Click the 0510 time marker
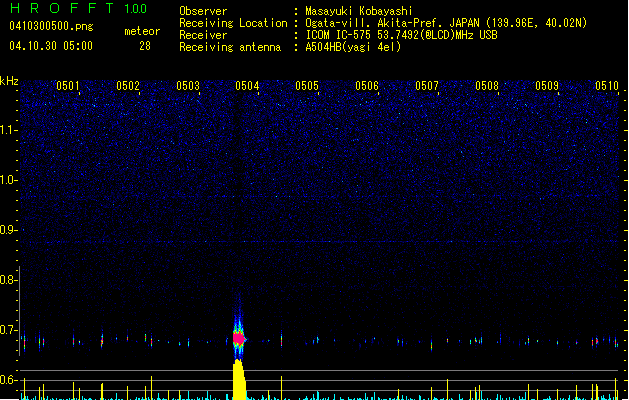The width and height of the screenshot is (629, 400). [x=607, y=86]
